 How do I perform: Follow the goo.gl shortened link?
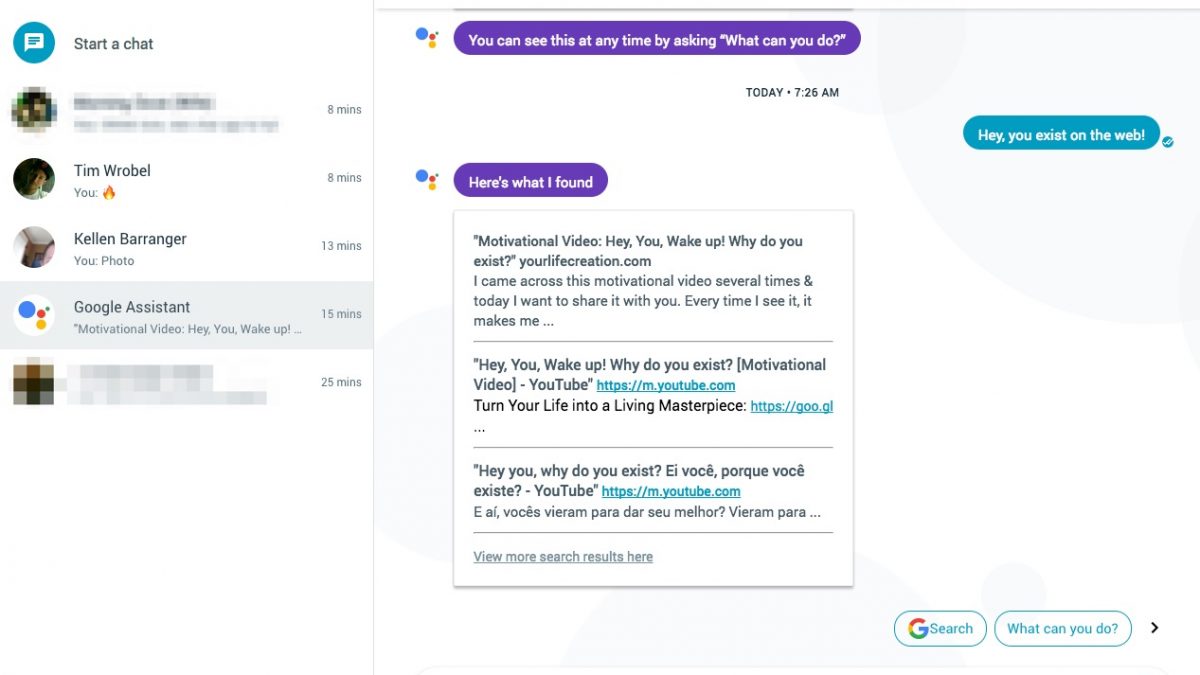[791, 406]
